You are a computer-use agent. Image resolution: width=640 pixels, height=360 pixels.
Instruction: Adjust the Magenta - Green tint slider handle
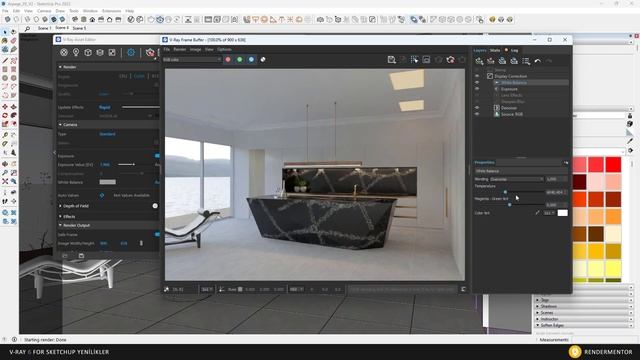click(x=509, y=205)
